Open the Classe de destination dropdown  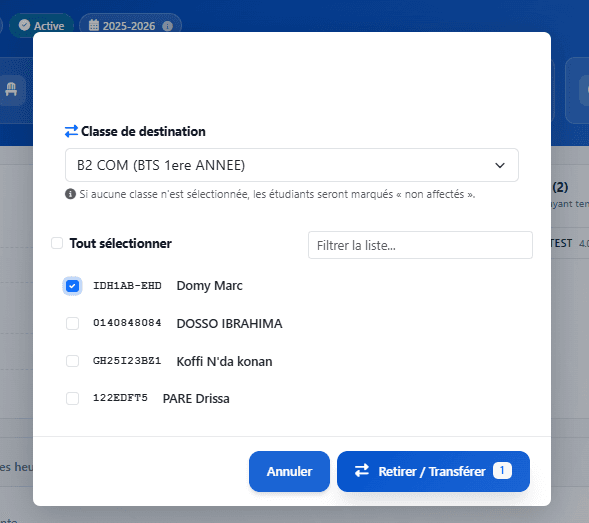pos(291,165)
